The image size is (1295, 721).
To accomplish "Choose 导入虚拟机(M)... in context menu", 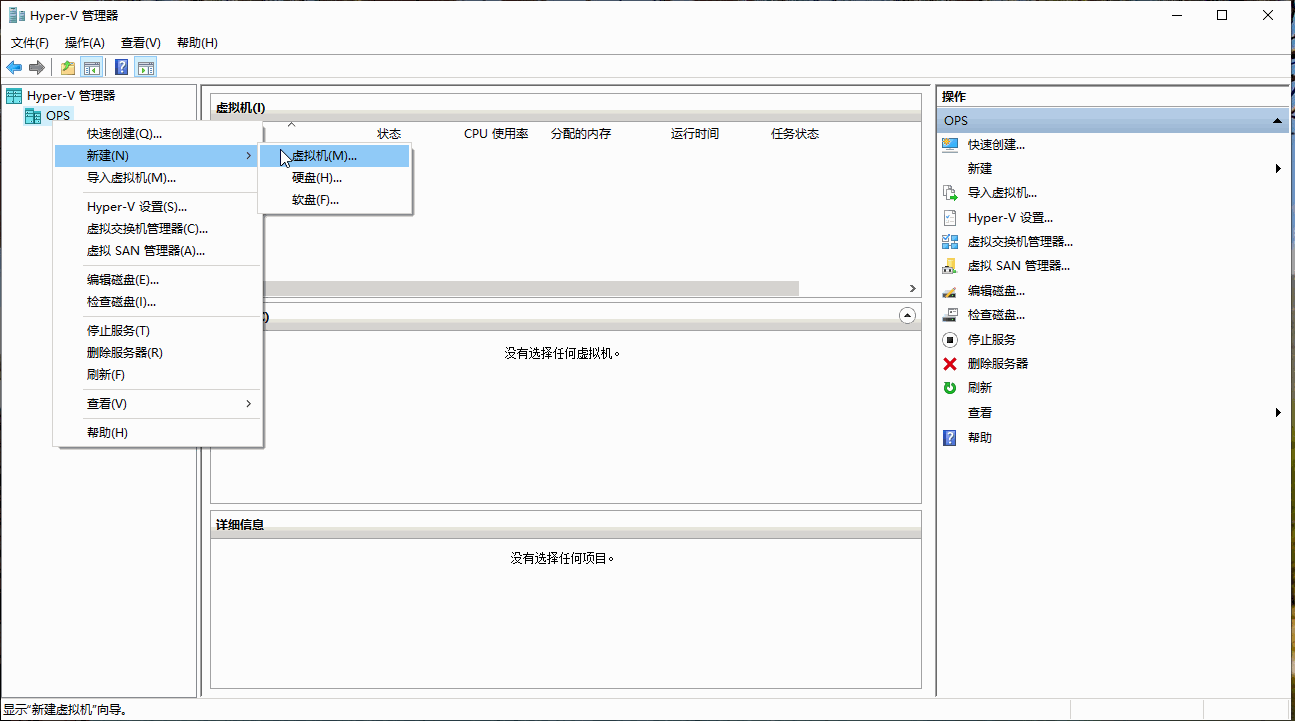I will (158, 178).
